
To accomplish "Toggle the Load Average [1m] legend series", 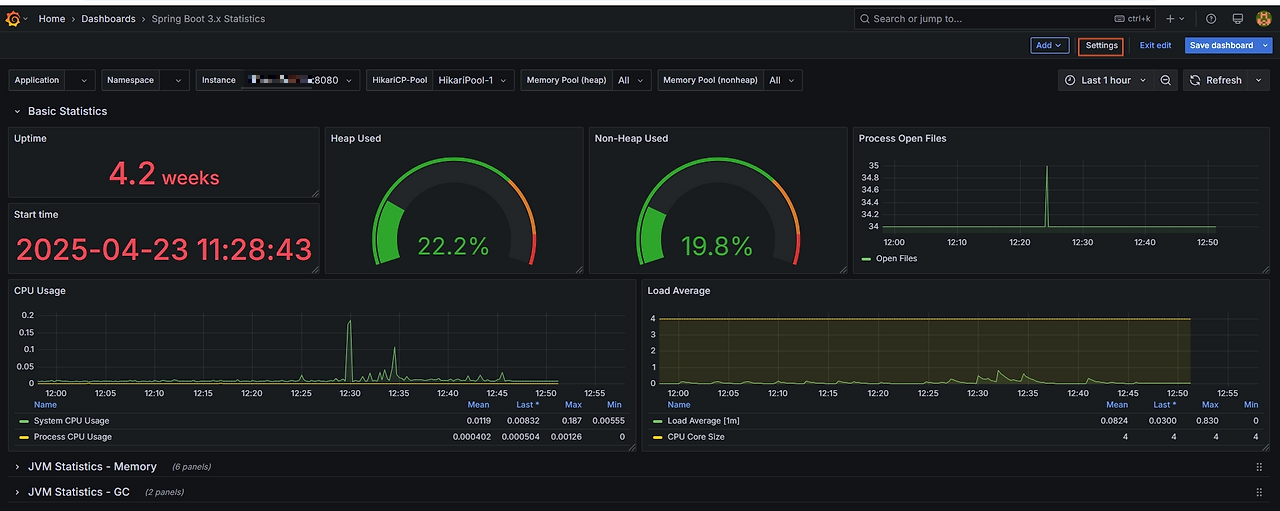I will click(703, 421).
